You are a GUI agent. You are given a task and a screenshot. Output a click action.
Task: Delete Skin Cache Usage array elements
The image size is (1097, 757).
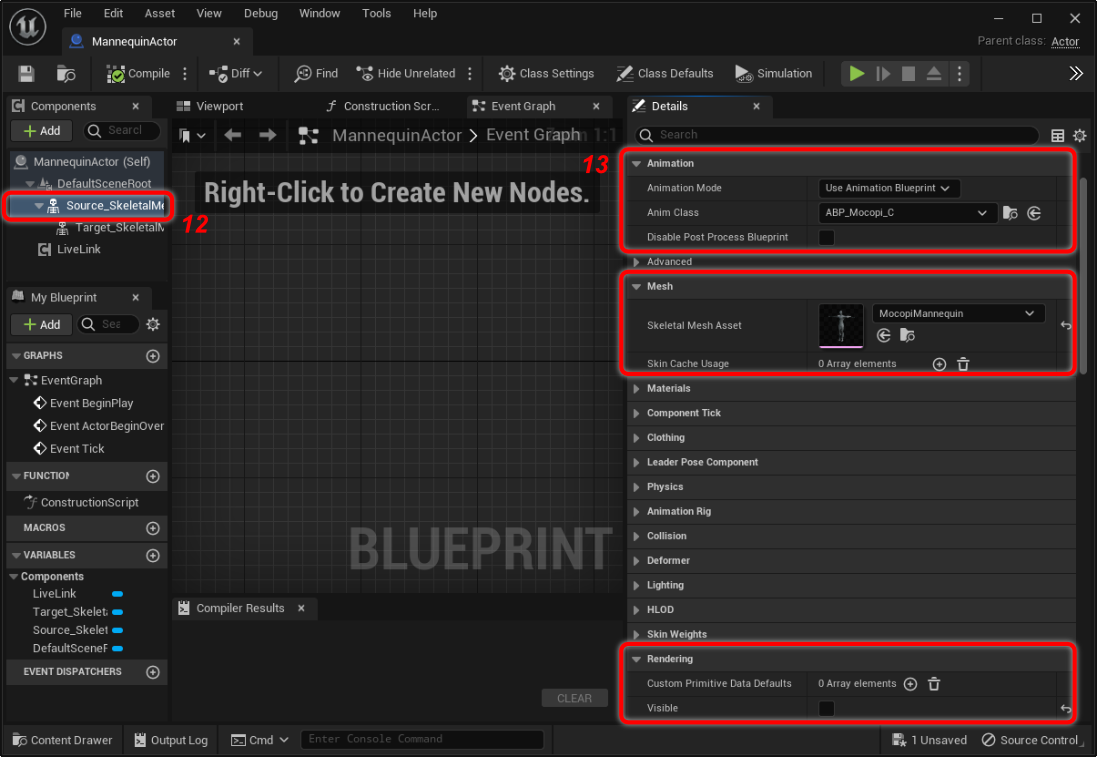click(x=963, y=364)
